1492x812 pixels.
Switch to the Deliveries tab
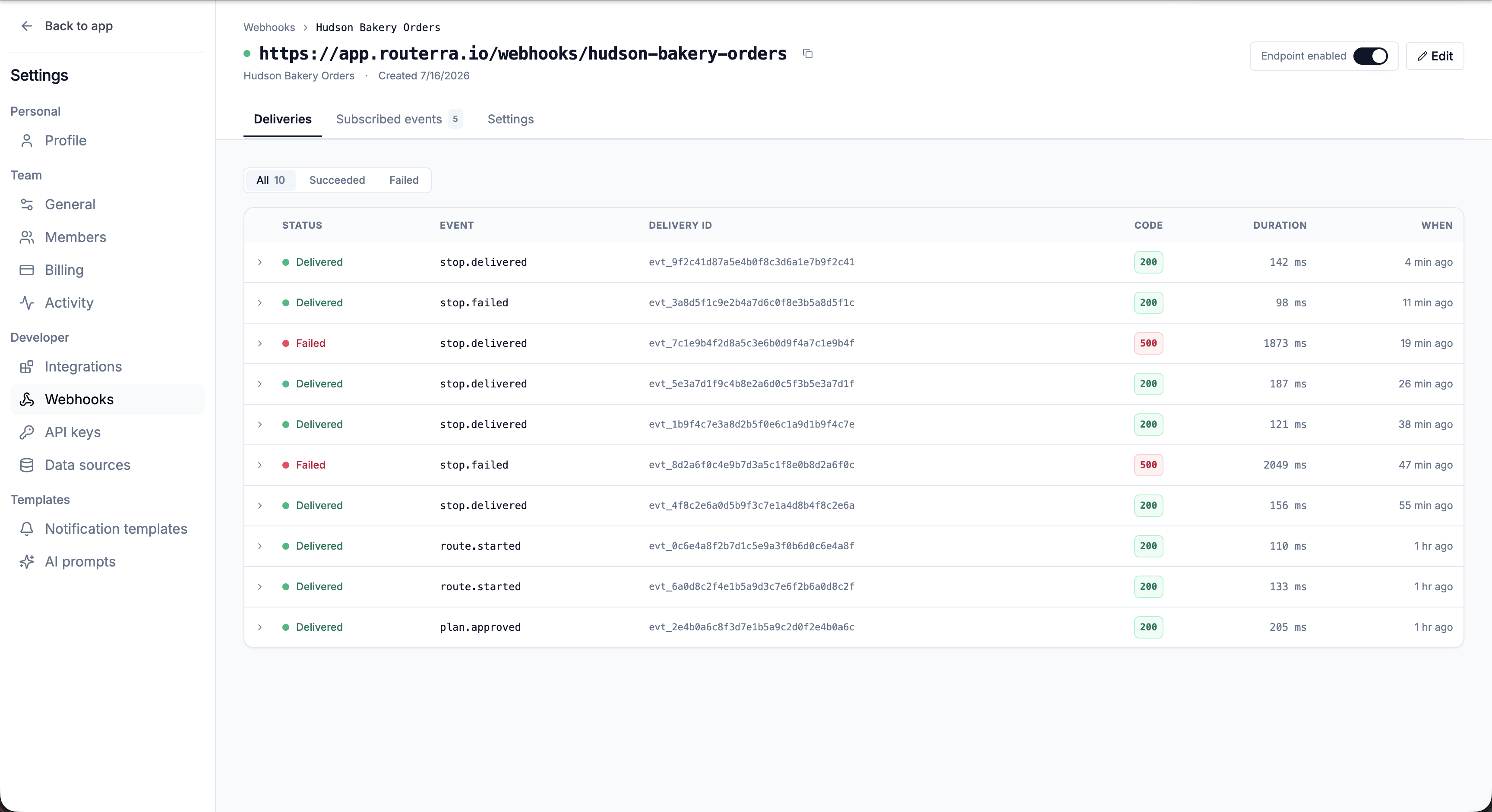[283, 119]
